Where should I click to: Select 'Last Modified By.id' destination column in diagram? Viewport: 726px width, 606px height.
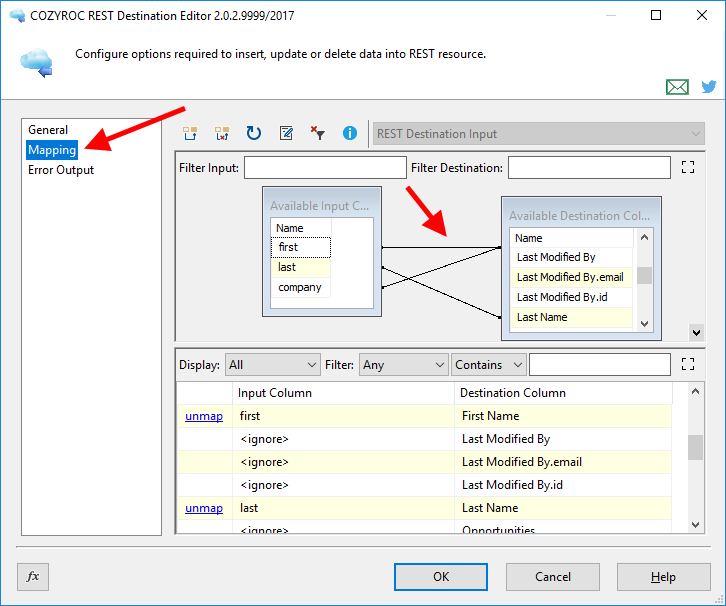[x=571, y=297]
